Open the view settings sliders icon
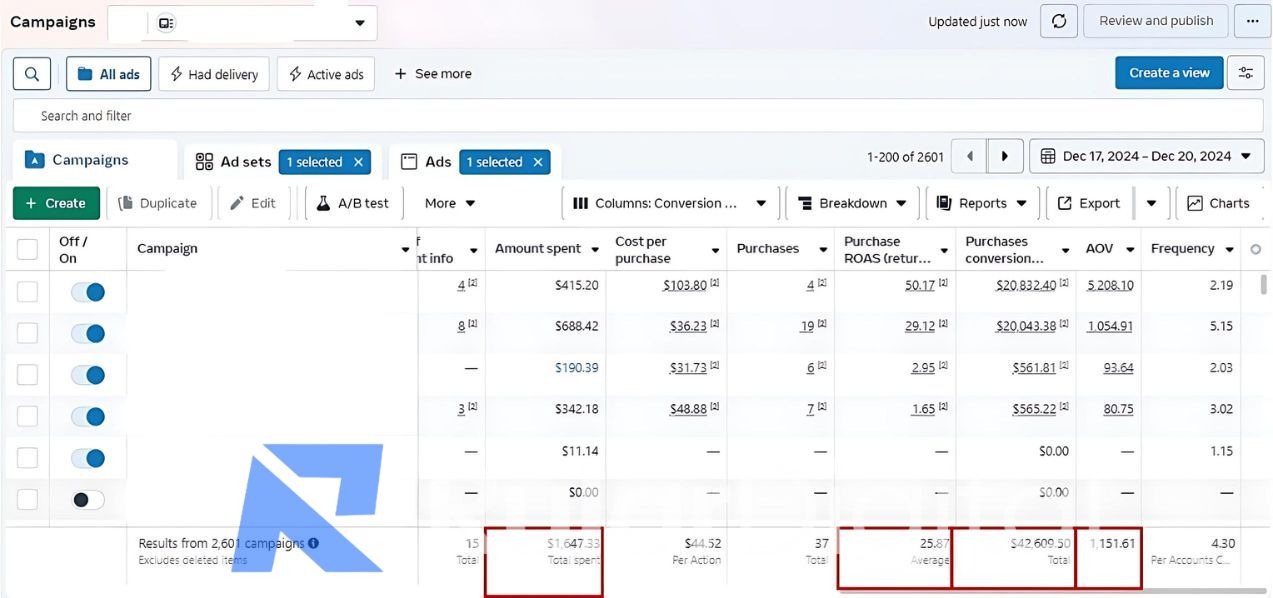This screenshot has width=1273, height=598. click(x=1245, y=73)
